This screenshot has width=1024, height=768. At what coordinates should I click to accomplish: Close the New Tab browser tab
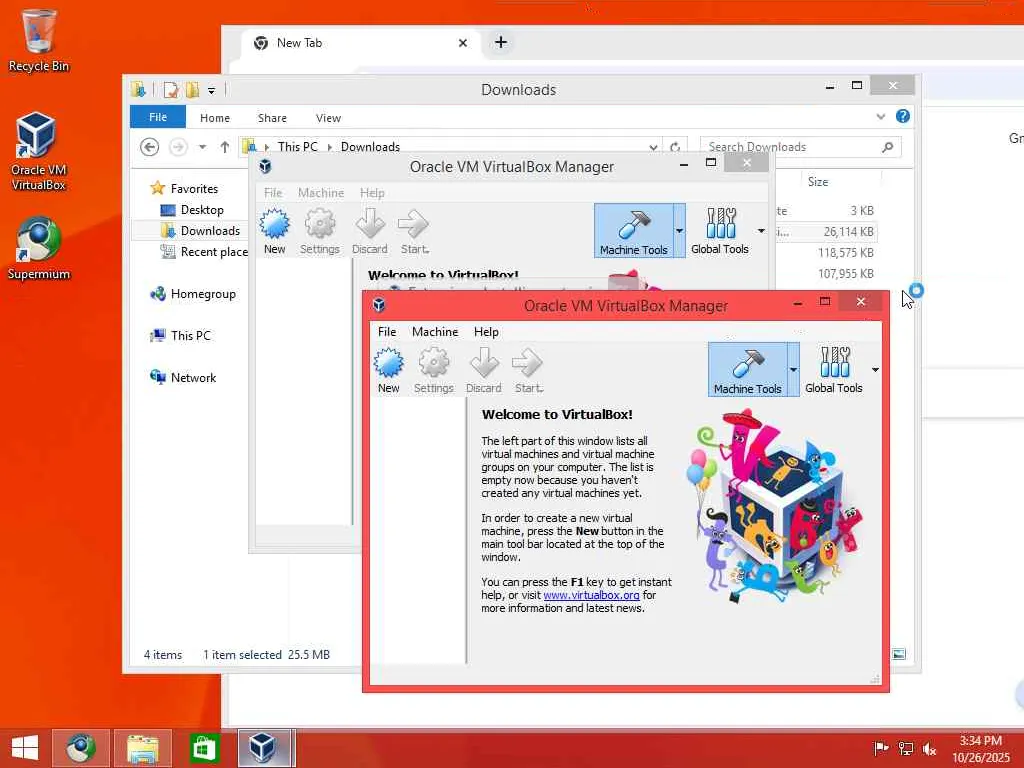(463, 43)
